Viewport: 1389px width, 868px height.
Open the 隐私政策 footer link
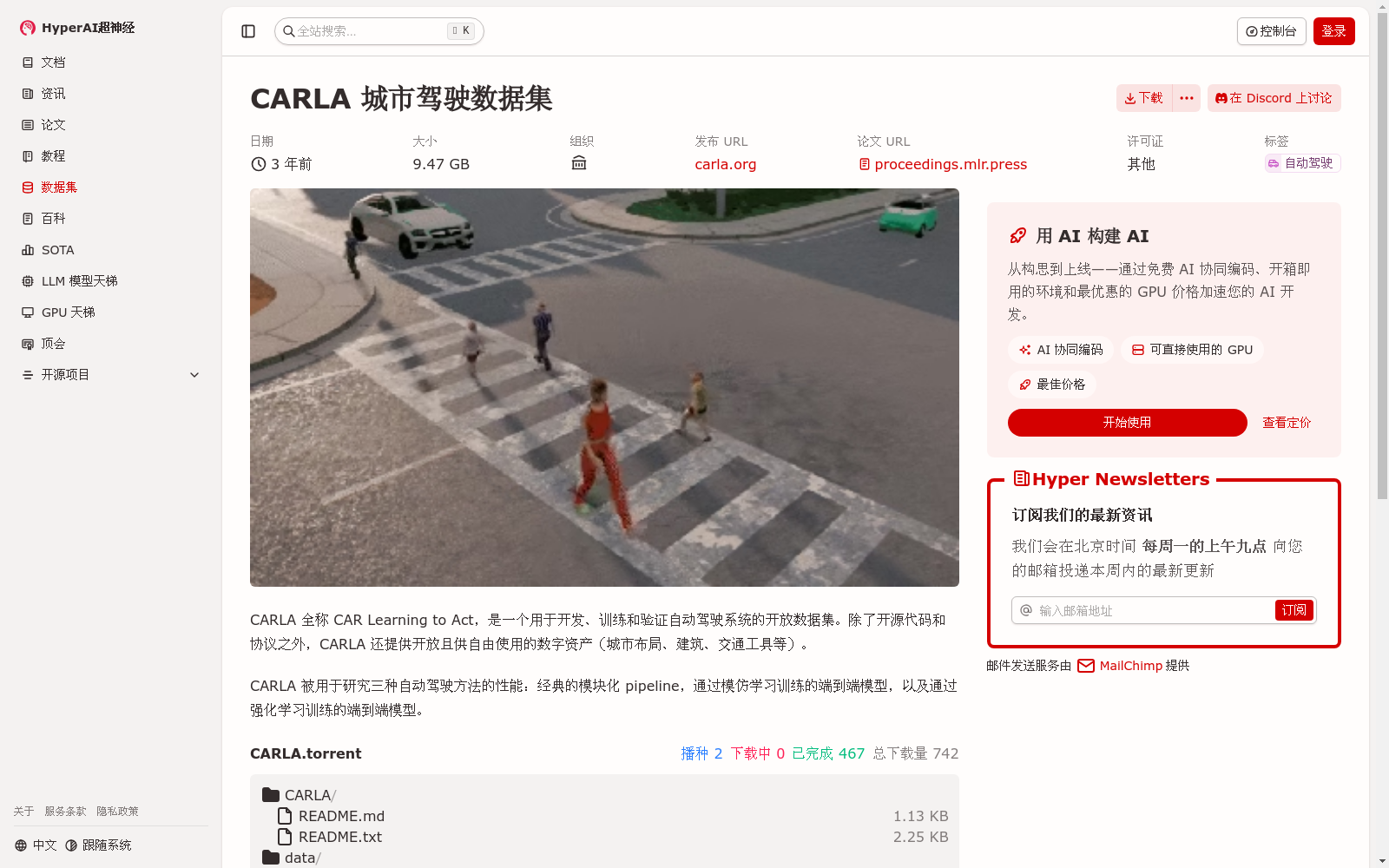click(x=117, y=812)
